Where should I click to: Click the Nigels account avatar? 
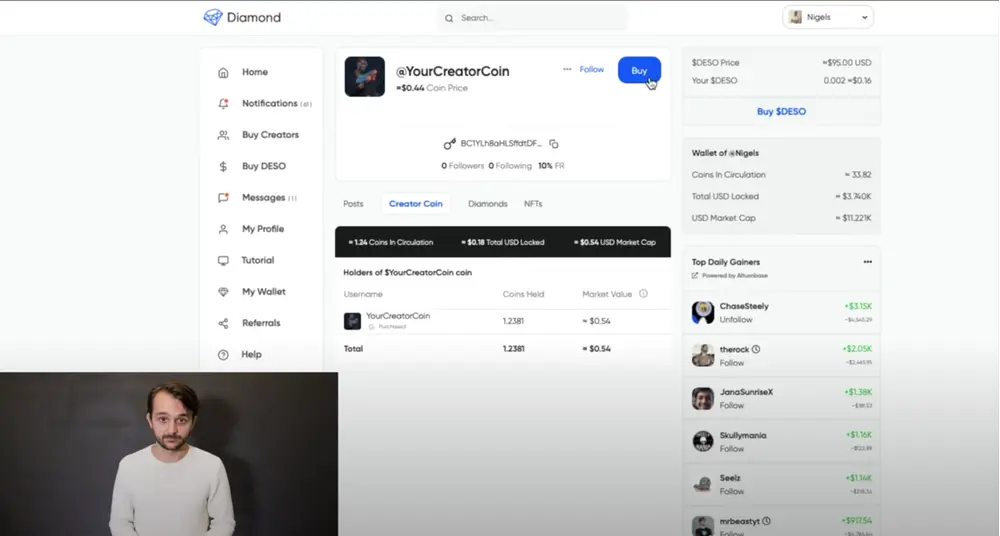click(795, 17)
